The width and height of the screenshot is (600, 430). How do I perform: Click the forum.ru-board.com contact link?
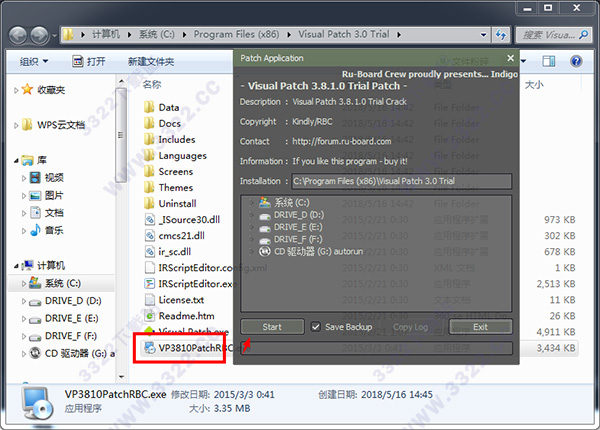[x=342, y=142]
